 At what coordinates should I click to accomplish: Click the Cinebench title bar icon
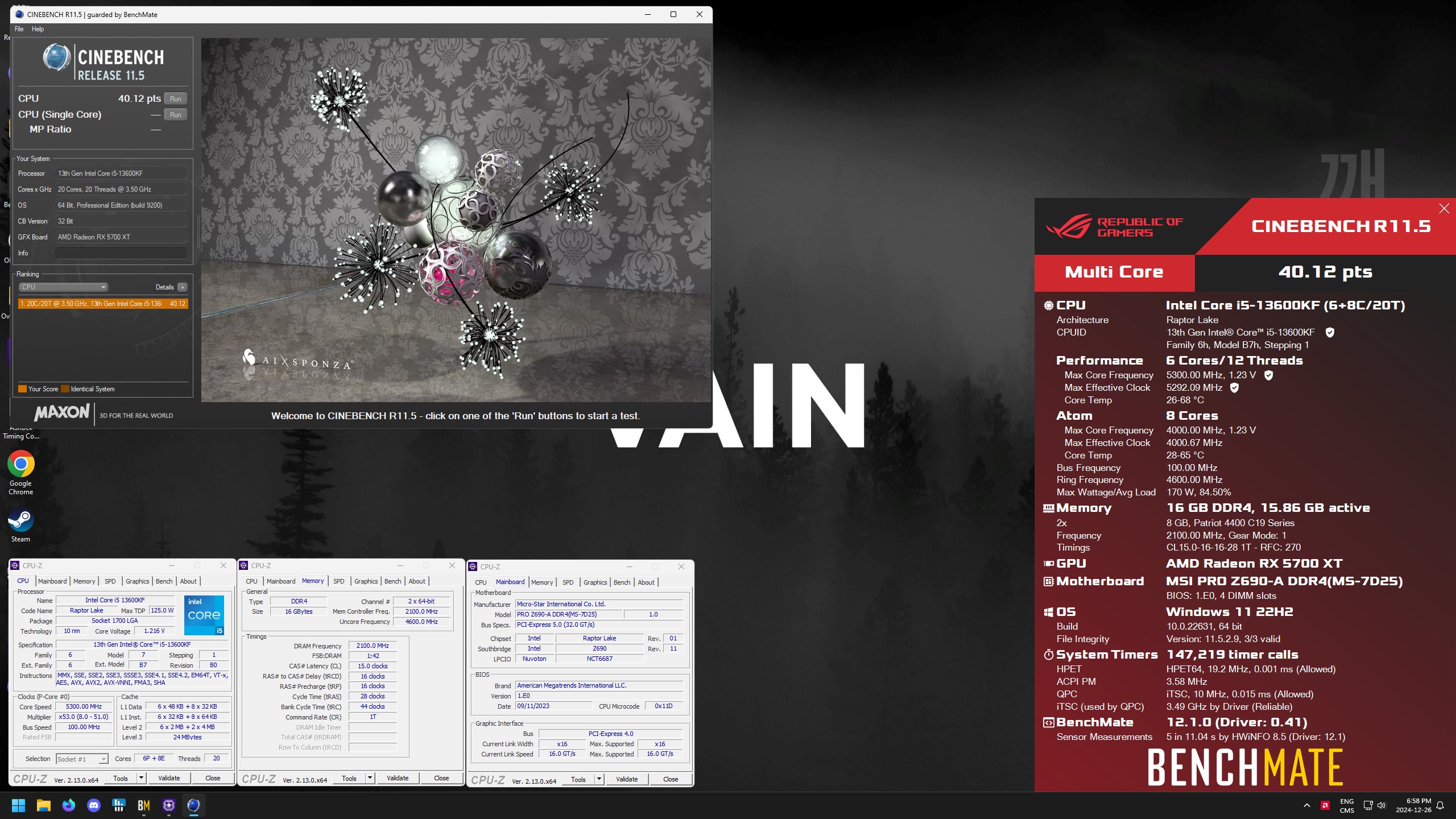point(19,14)
